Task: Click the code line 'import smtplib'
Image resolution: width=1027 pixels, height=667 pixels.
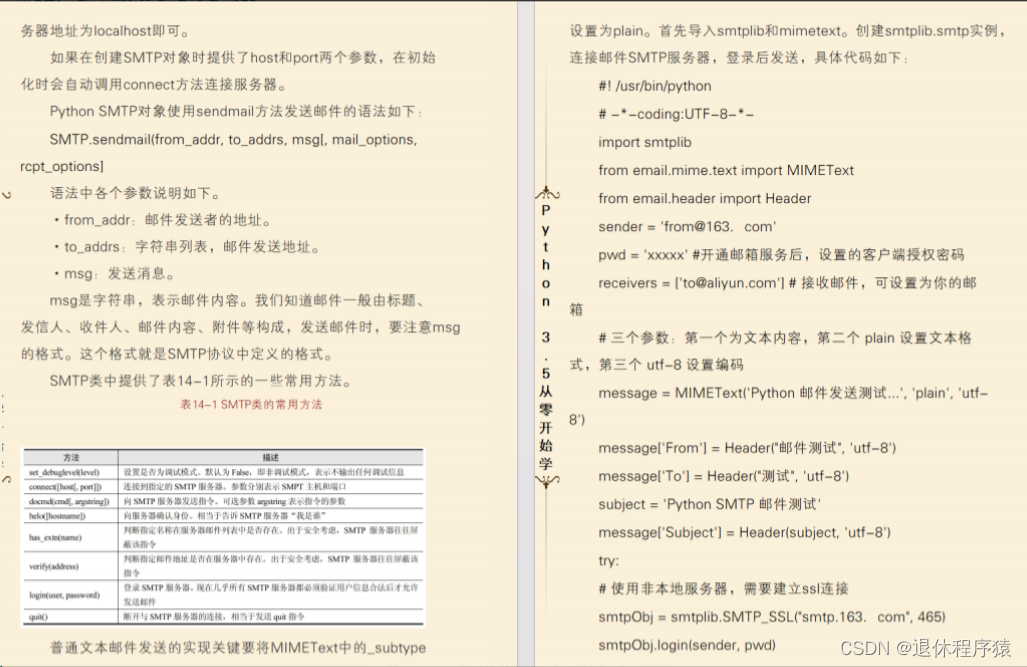Action: point(644,142)
